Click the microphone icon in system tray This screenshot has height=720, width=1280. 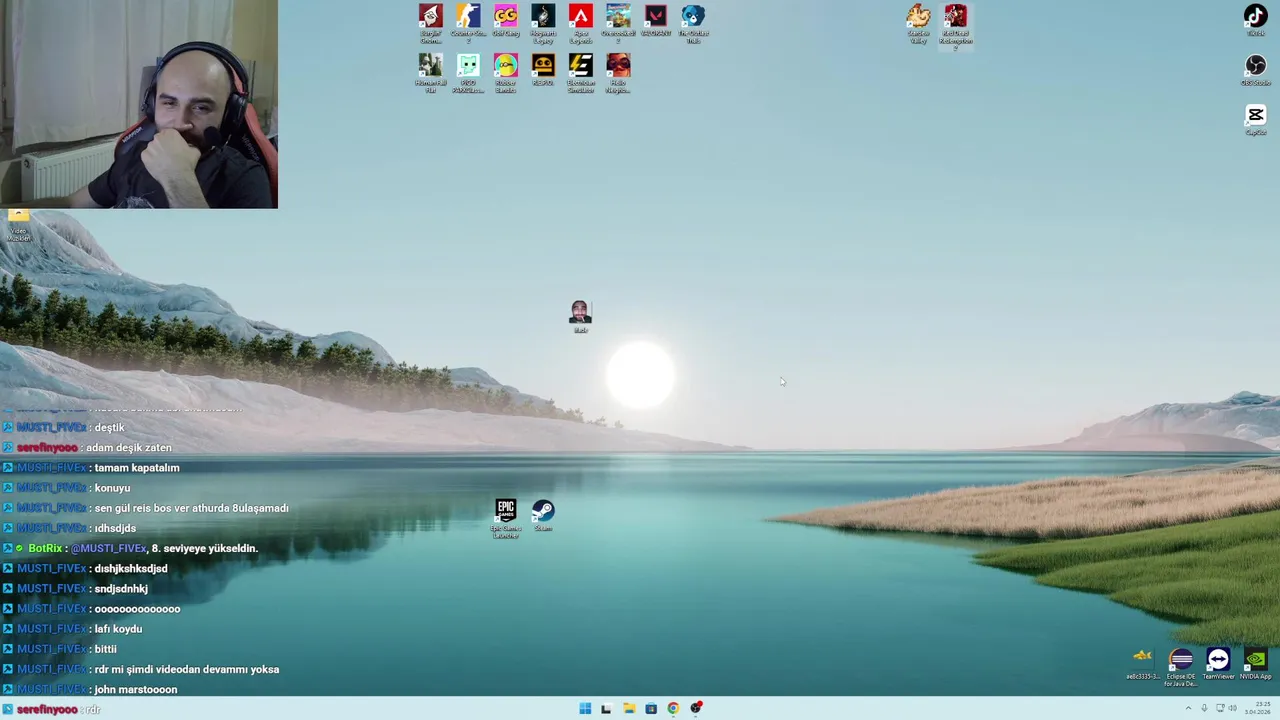pos(1204,708)
